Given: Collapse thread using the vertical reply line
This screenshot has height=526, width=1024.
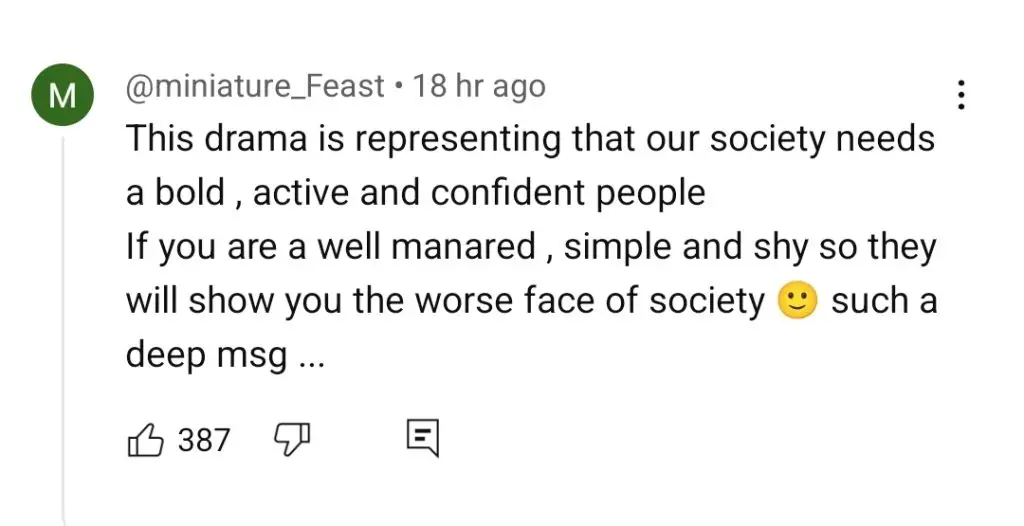Looking at the screenshot, I should (64, 327).
